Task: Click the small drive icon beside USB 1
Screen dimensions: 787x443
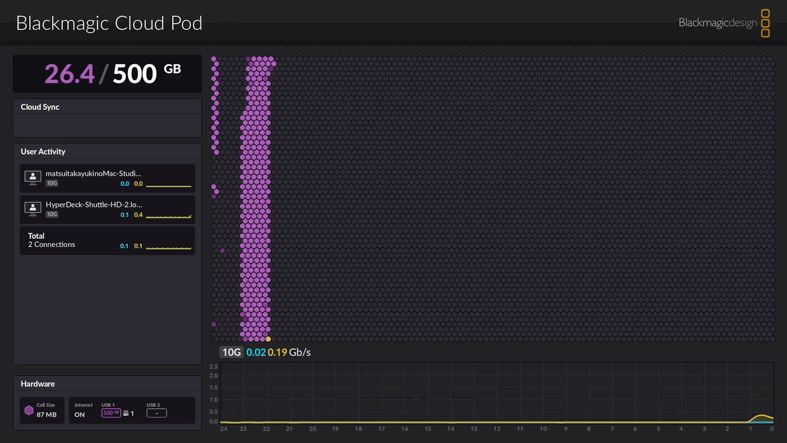Action: (125, 413)
